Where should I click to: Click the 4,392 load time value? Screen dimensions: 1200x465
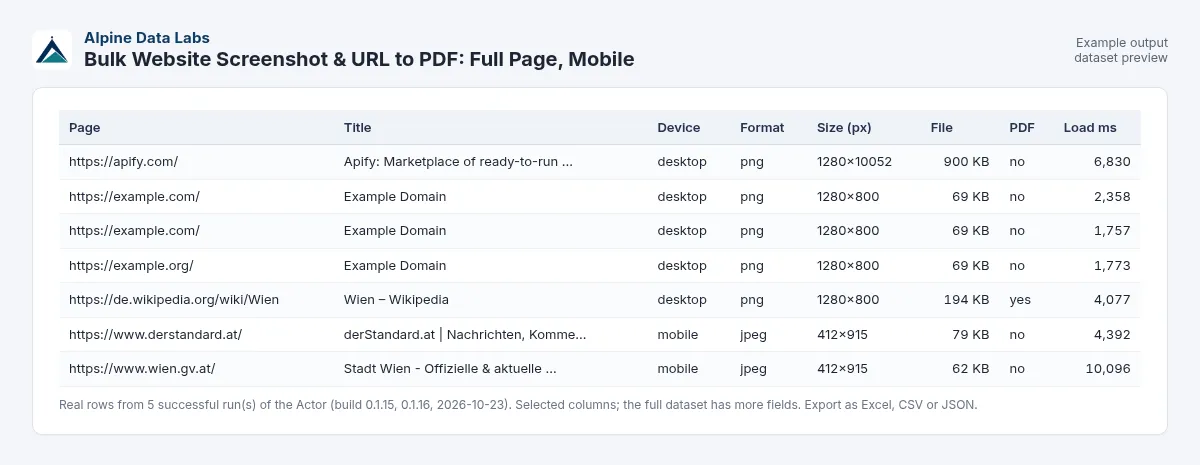pyautogui.click(x=1112, y=335)
